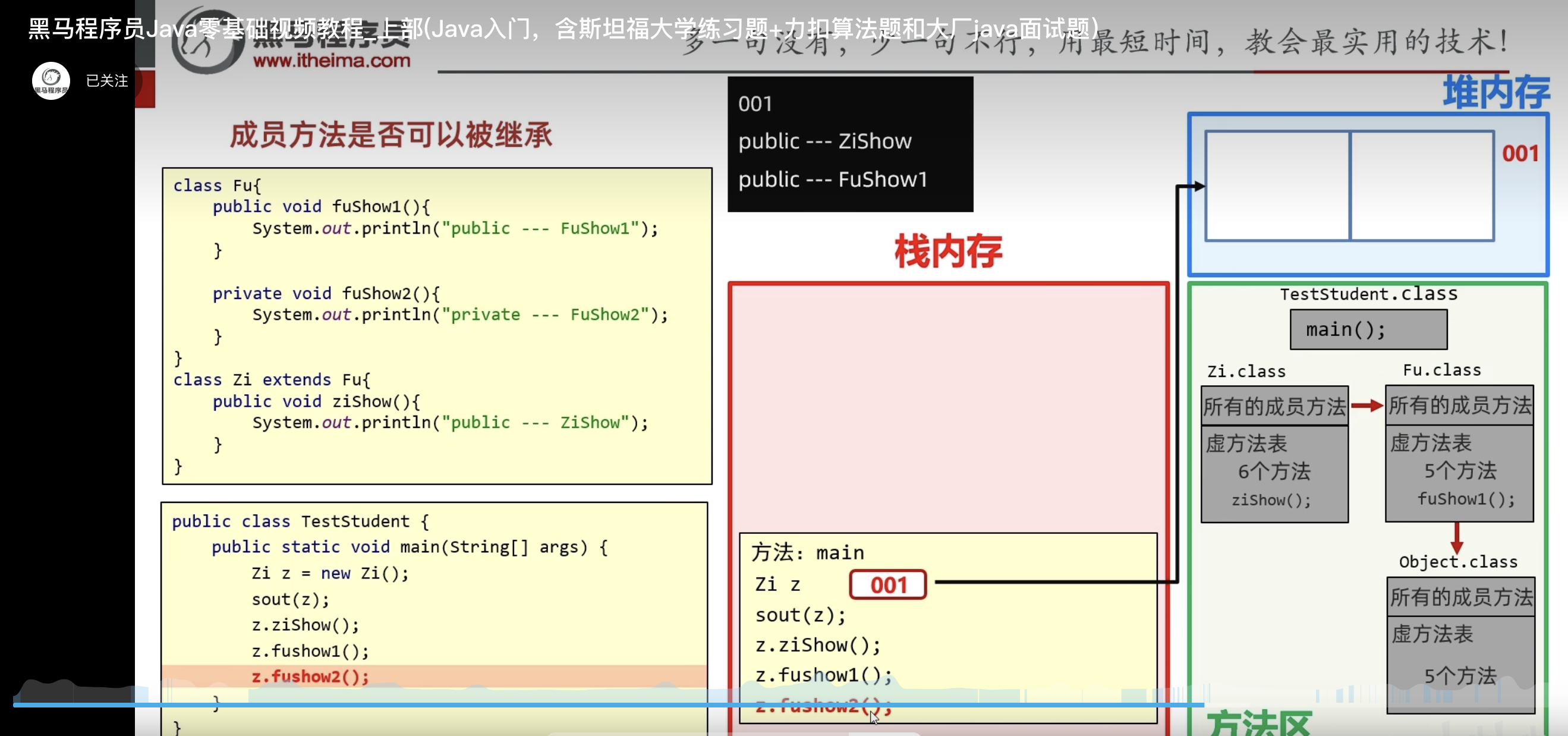Click the Object.class 所有的成员方法 box

pos(1461,597)
